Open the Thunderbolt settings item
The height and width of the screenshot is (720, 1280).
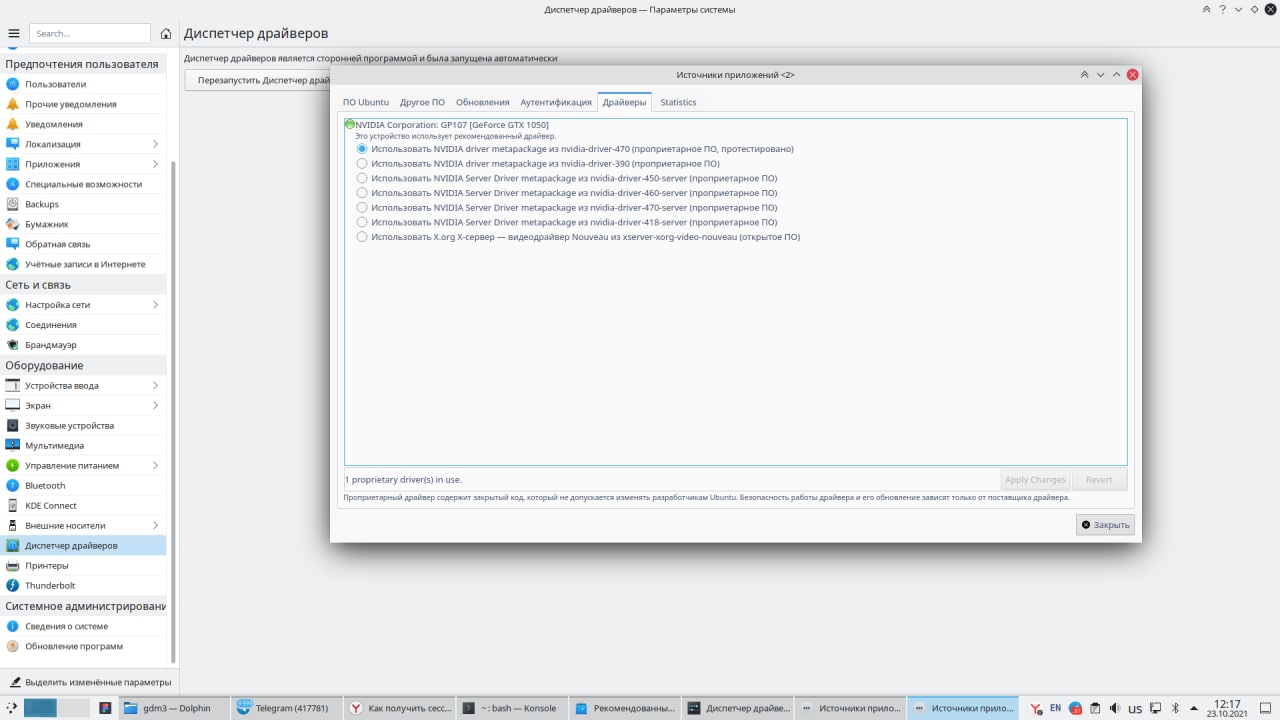click(84, 585)
